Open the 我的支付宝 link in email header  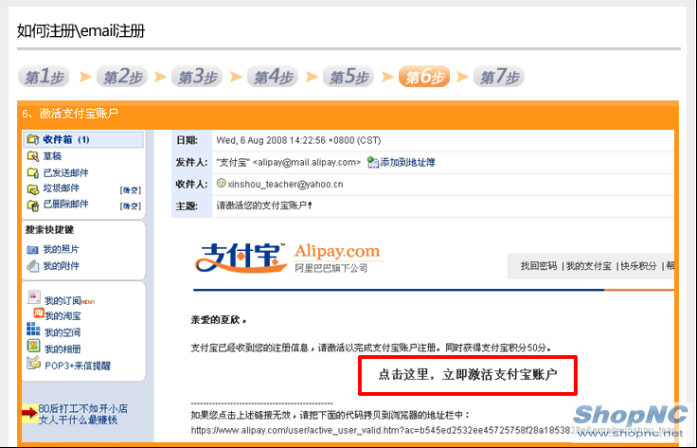(589, 266)
